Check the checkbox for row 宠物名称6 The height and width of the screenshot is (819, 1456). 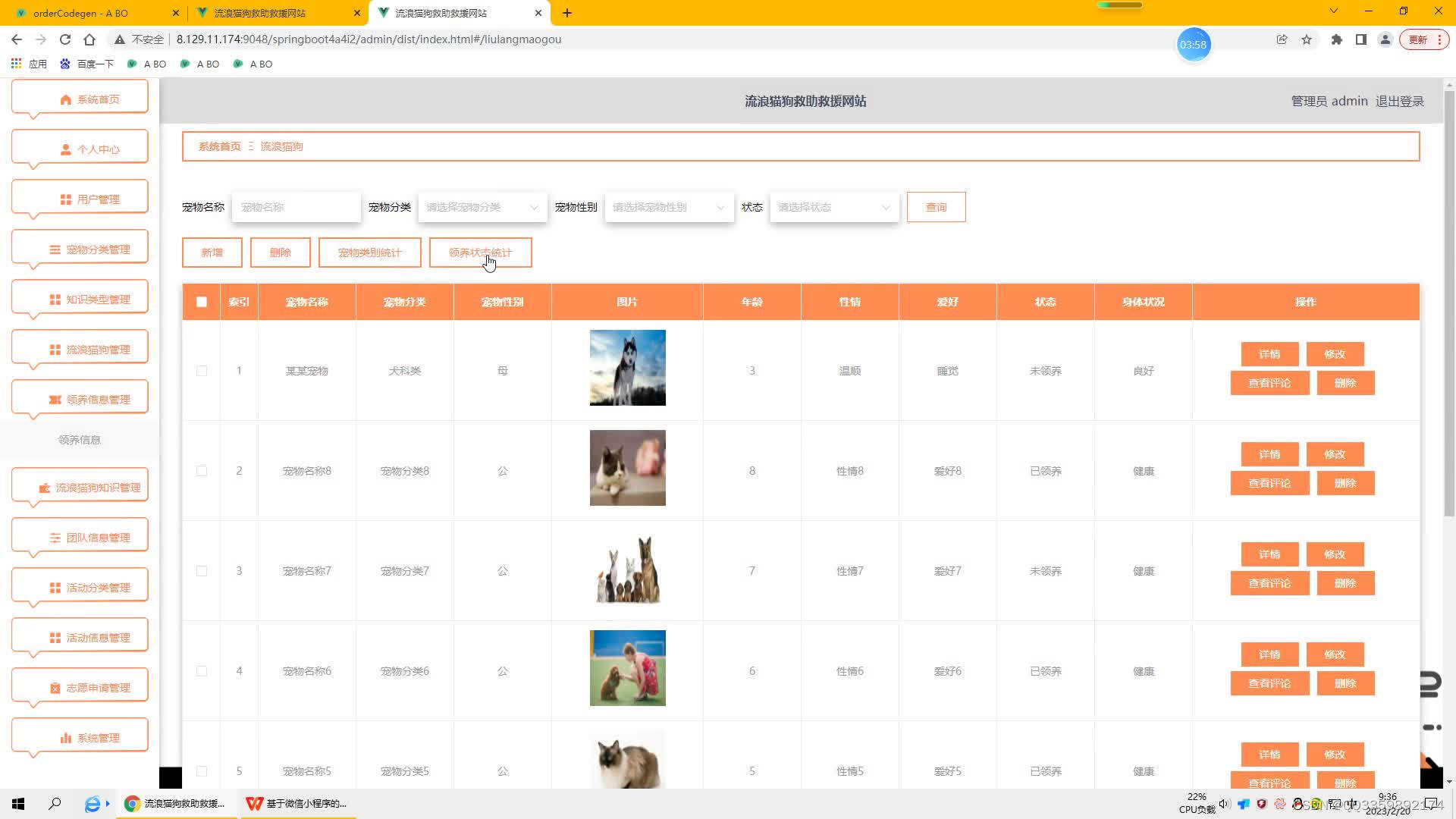pos(202,671)
